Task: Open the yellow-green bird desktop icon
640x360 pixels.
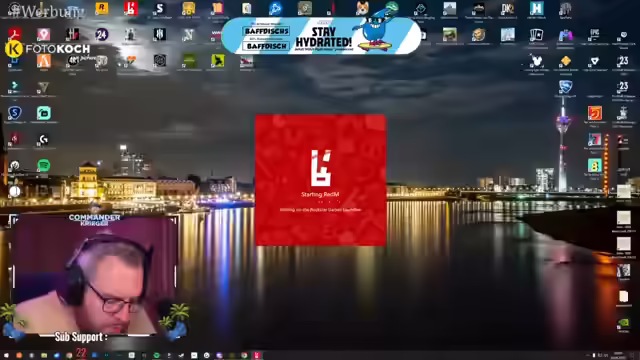Action: (x=218, y=60)
